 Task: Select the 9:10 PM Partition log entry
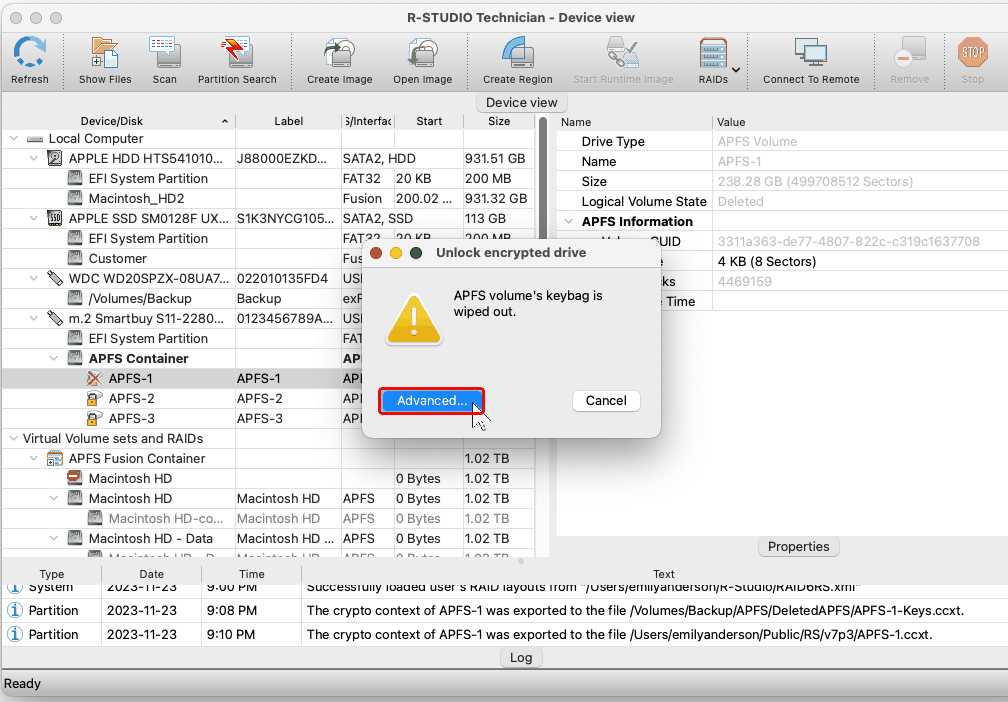(504, 634)
